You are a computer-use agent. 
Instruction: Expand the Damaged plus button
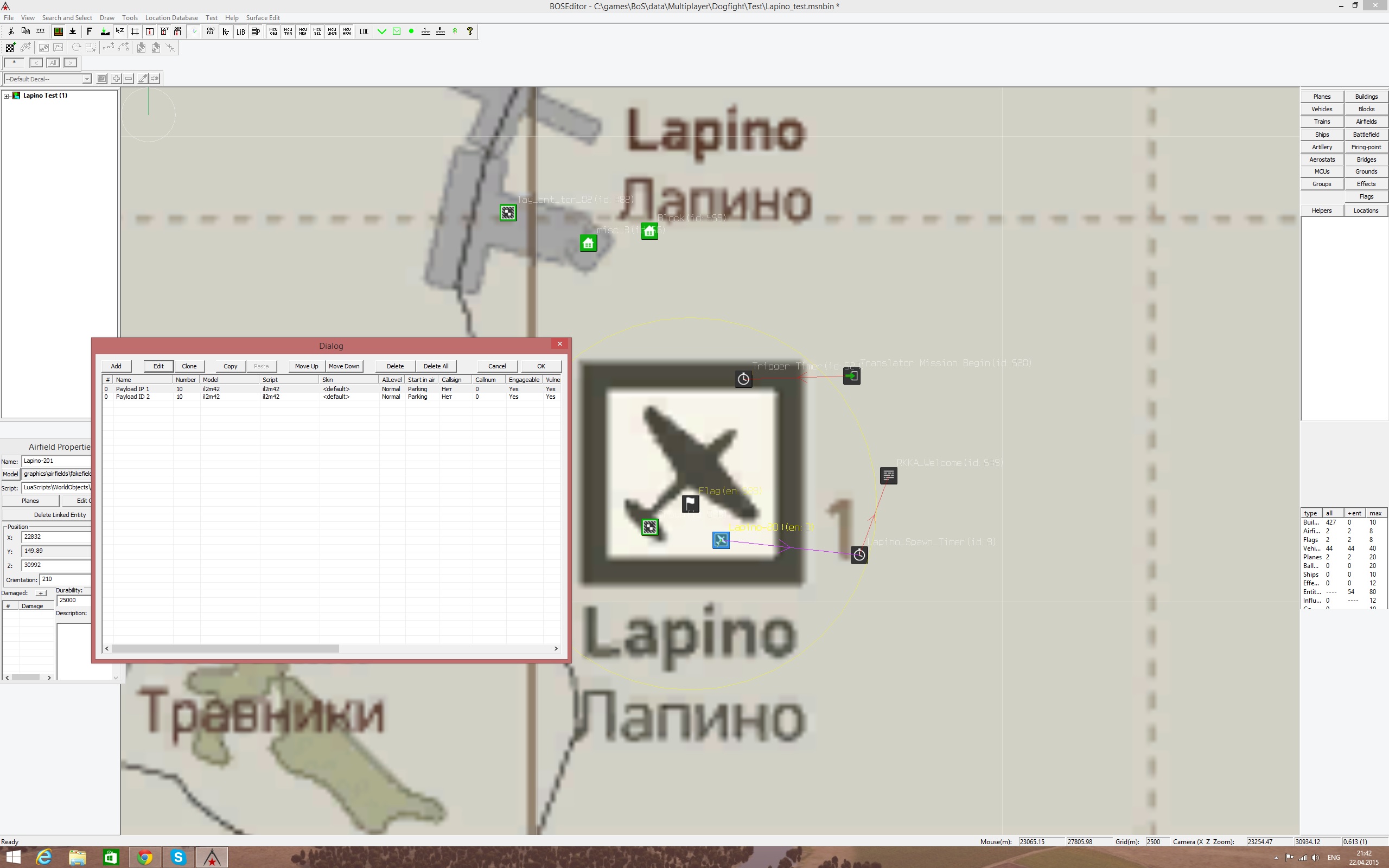[41, 593]
